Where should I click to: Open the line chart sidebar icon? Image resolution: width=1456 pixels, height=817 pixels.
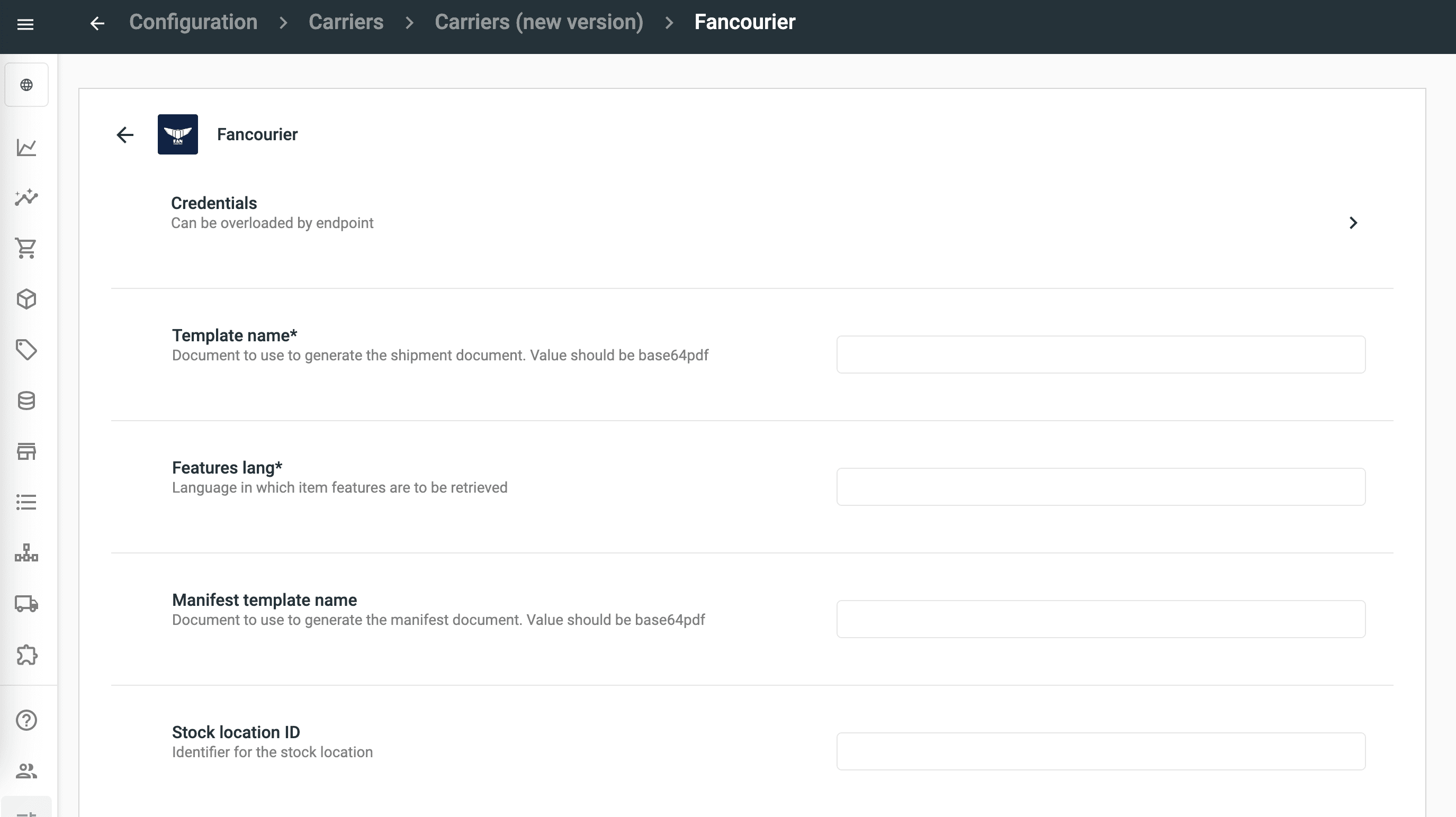click(26, 148)
